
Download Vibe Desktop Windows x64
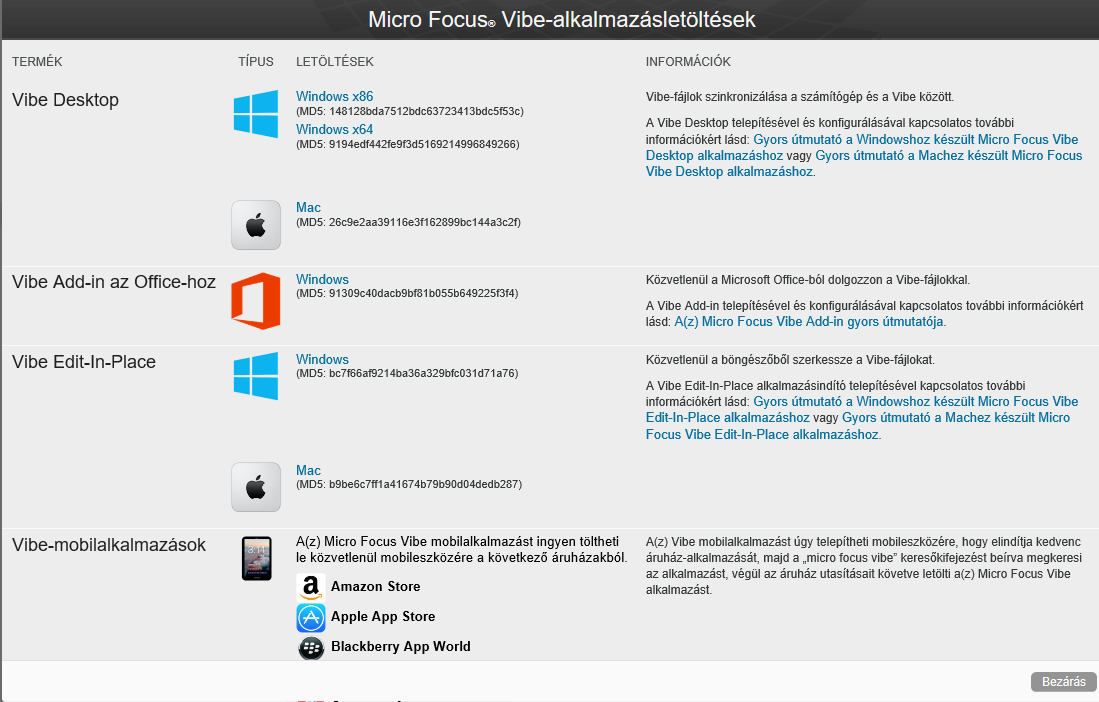[334, 130]
